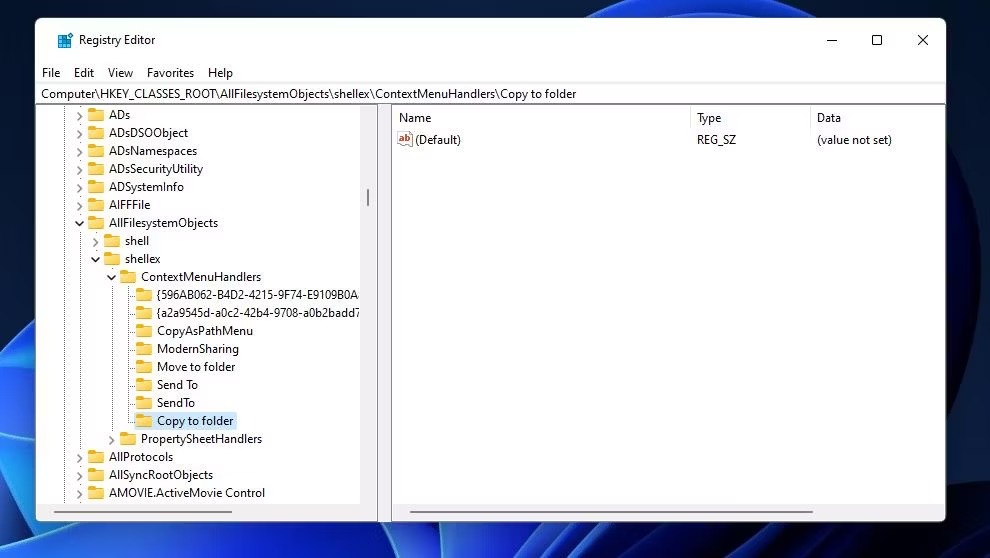Click the AllProtocols folder icon
The height and width of the screenshot is (558, 990).
coord(96,456)
